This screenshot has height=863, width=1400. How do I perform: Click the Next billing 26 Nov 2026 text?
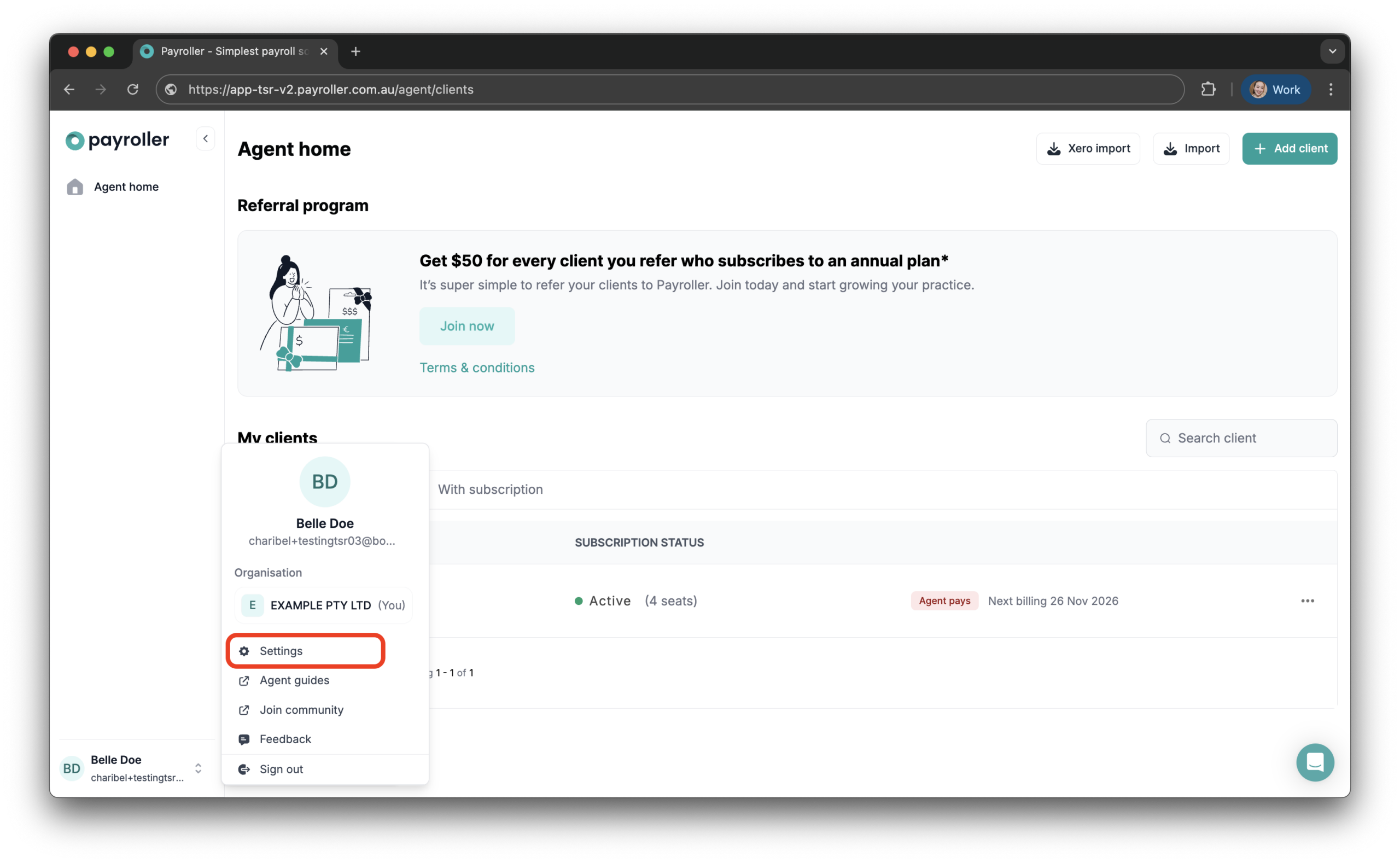point(1053,600)
